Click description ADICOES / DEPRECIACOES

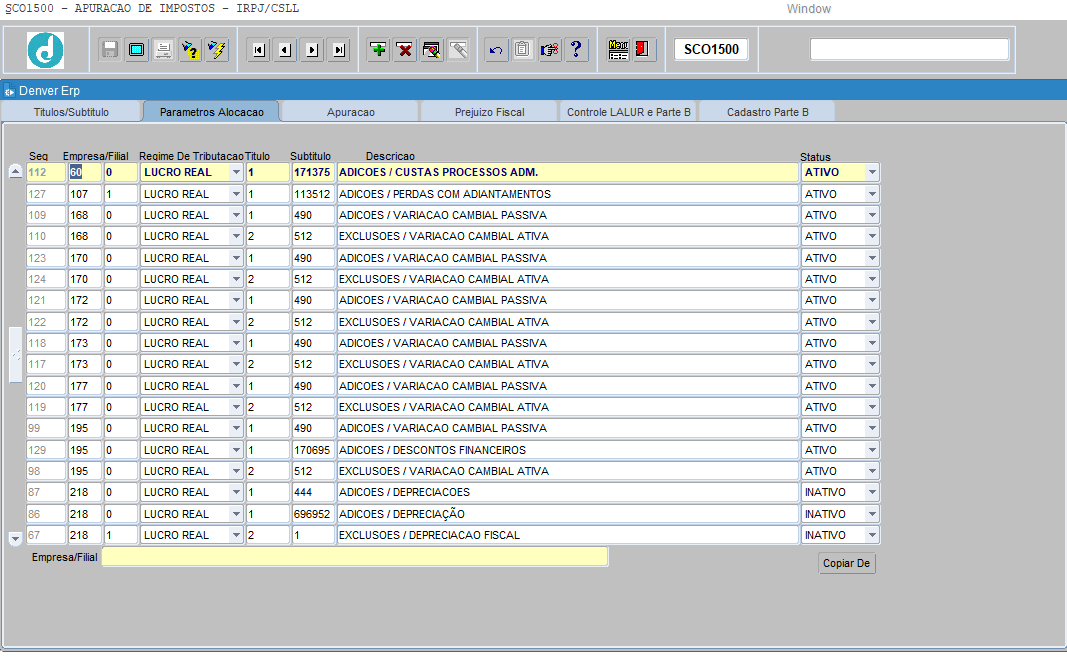[x=568, y=492]
